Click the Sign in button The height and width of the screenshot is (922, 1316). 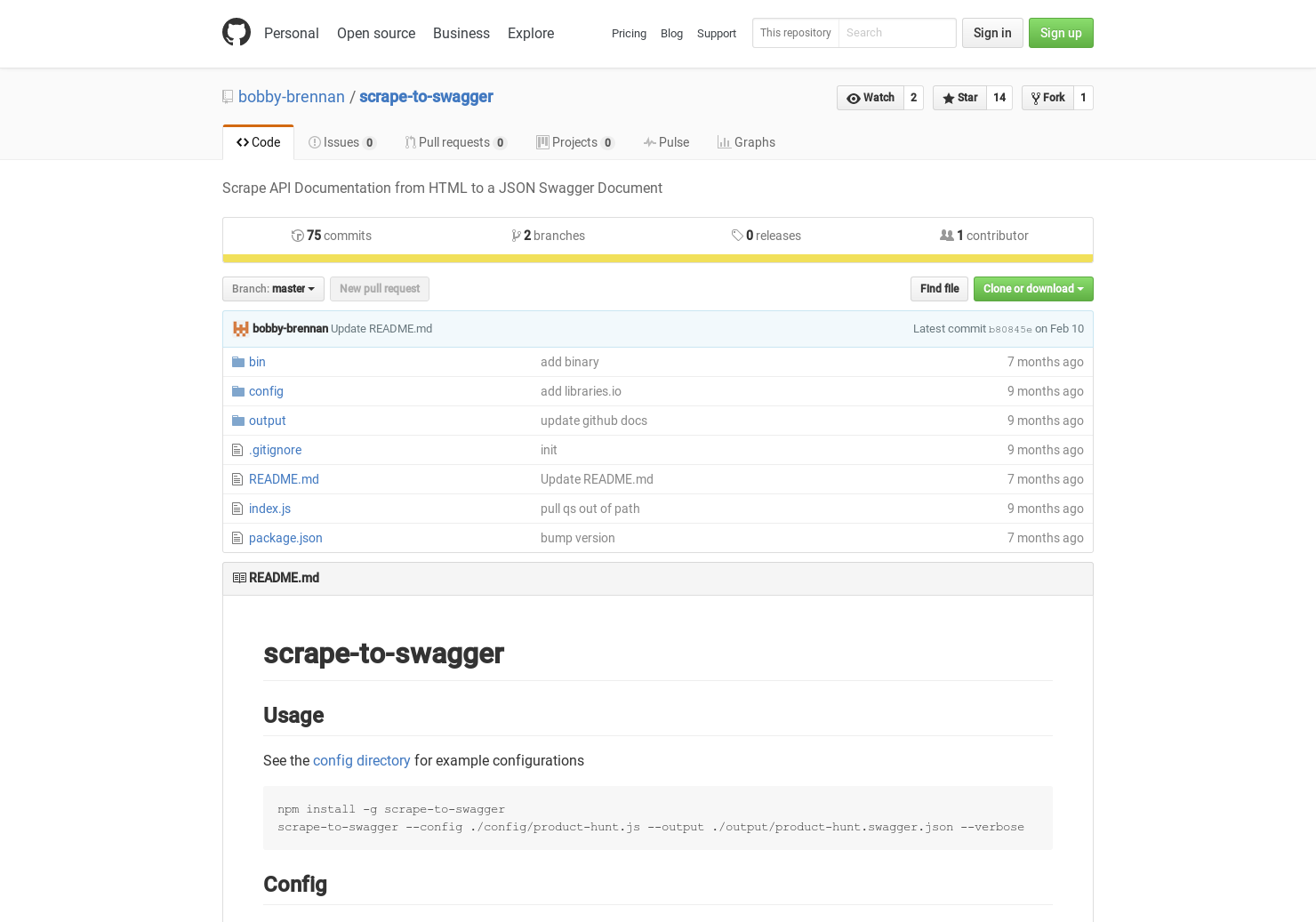[992, 33]
